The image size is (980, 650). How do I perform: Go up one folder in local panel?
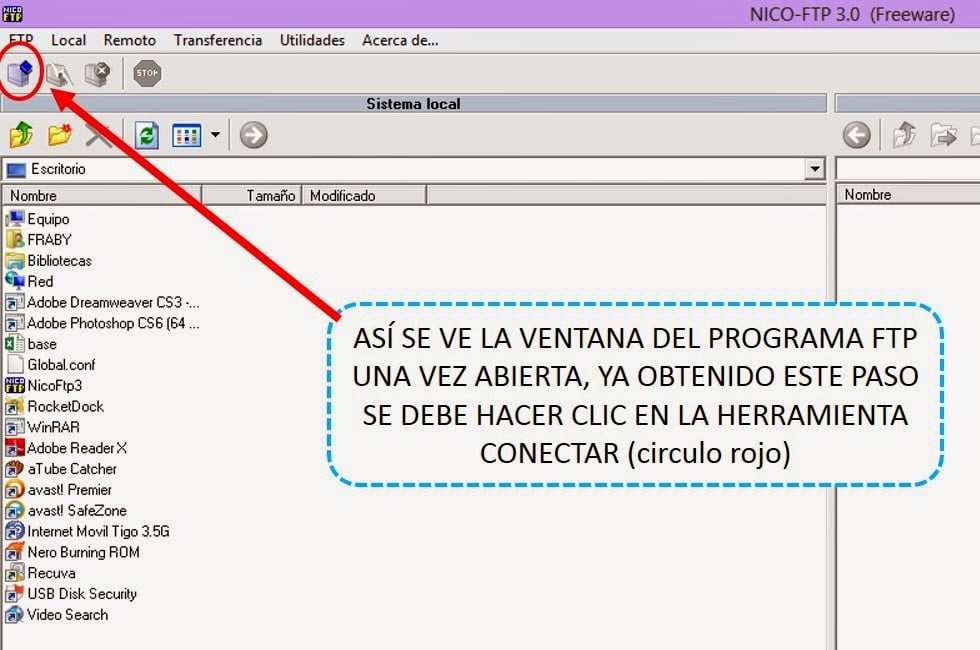pyautogui.click(x=21, y=135)
